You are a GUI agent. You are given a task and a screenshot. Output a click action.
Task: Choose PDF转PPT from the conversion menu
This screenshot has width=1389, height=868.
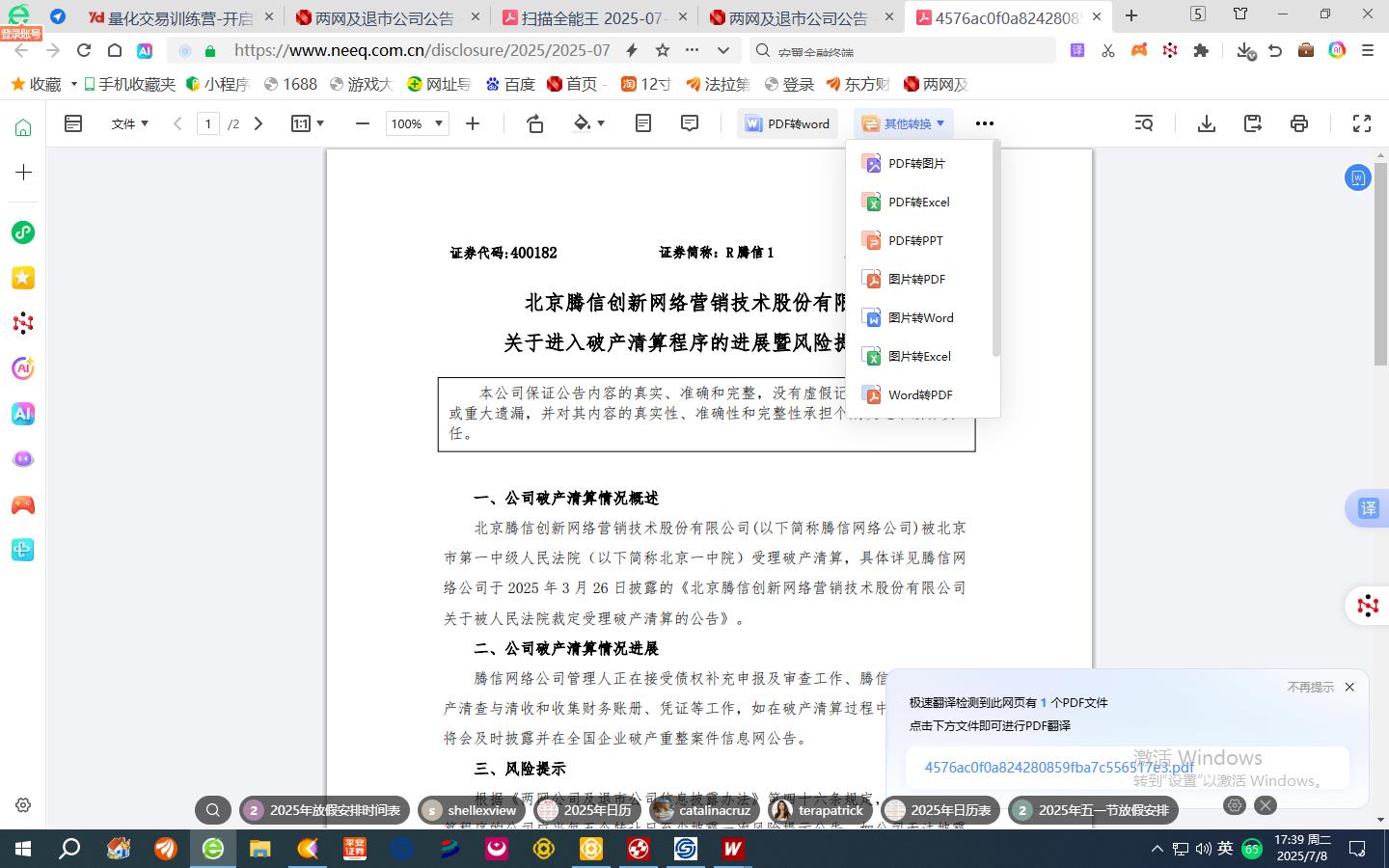click(x=914, y=241)
